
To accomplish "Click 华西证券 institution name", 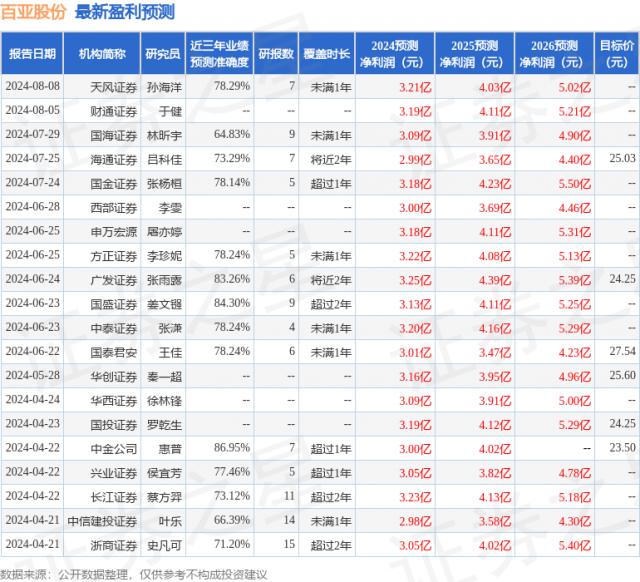I will (113, 400).
